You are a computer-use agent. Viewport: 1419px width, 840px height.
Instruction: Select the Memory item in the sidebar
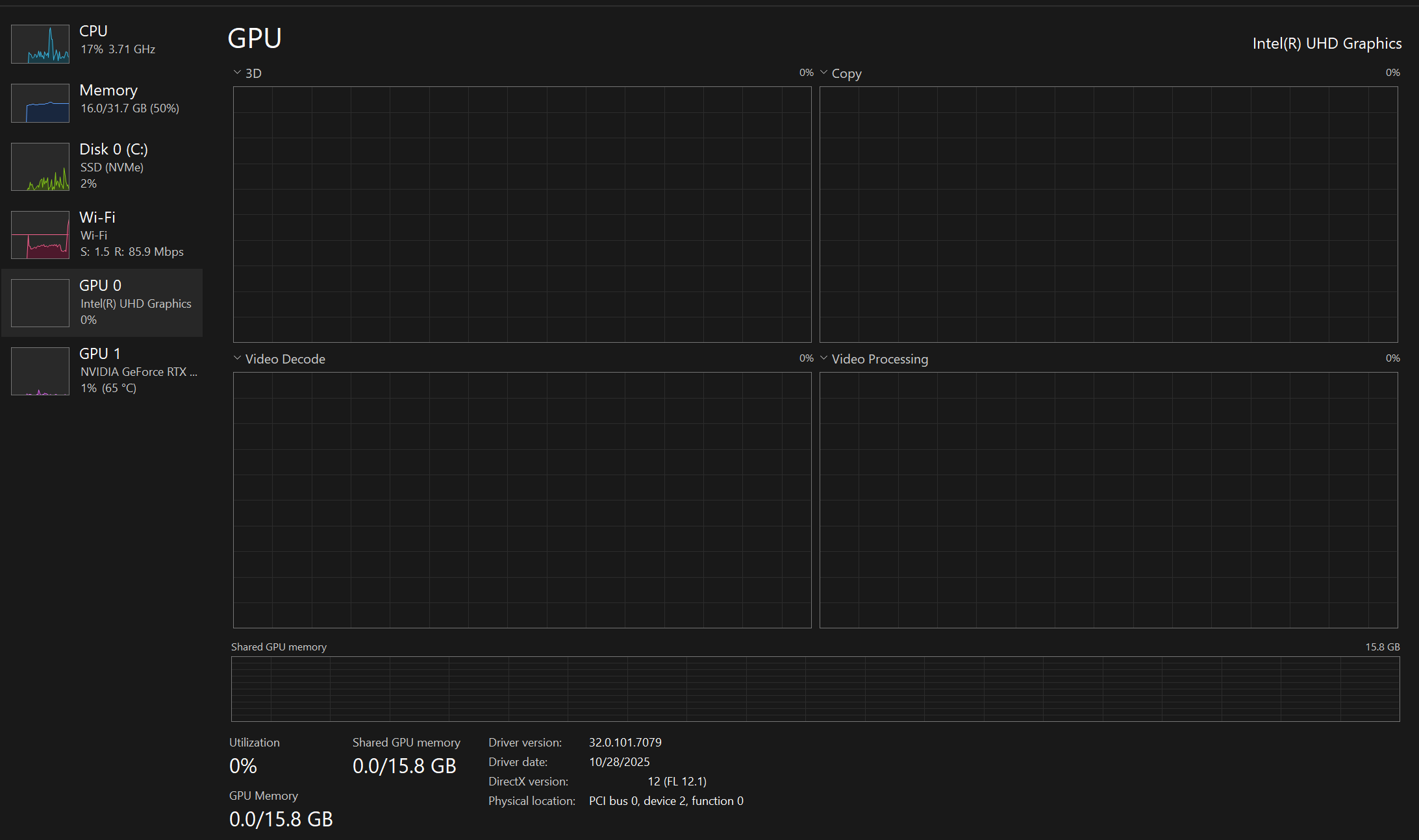pyautogui.click(x=108, y=91)
